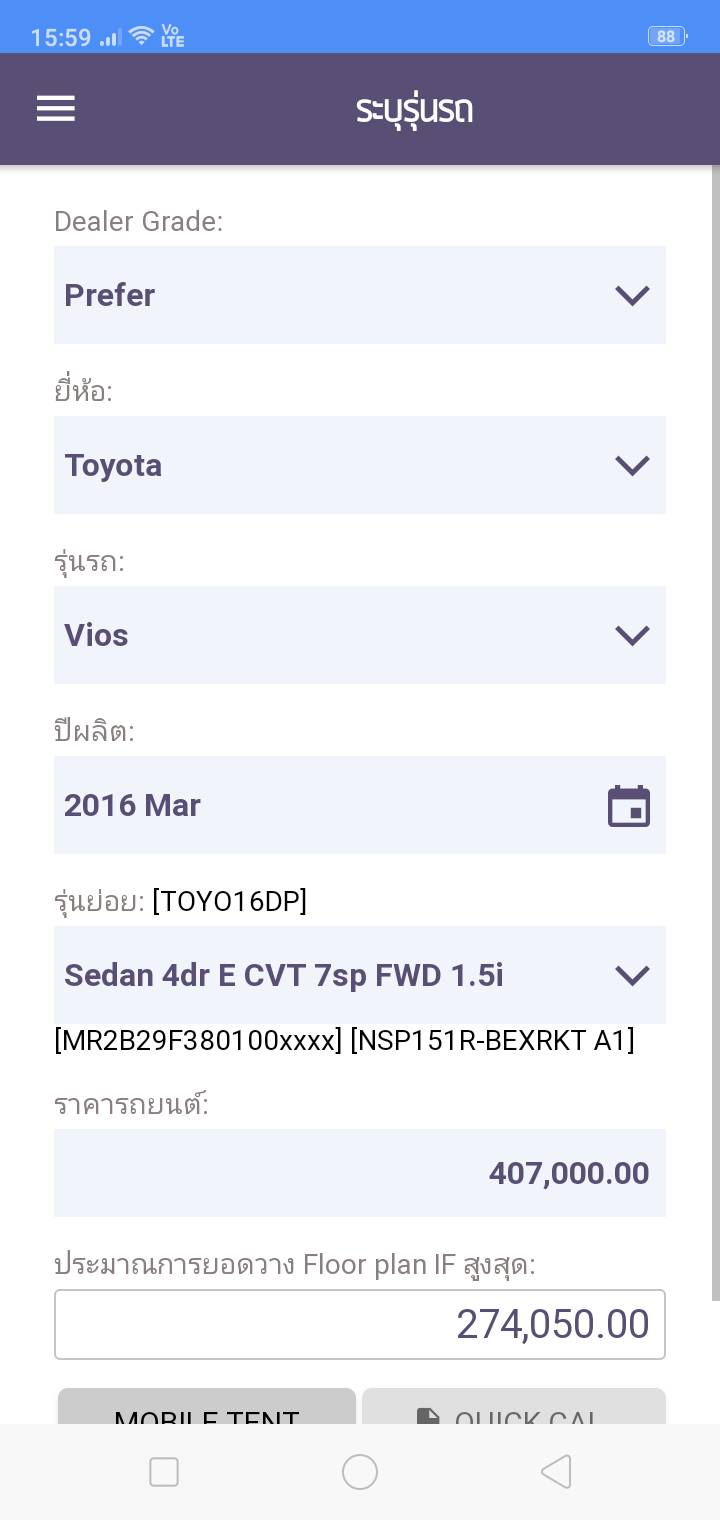
Task: Select the 407,000.00 car price field
Action: pos(360,1173)
